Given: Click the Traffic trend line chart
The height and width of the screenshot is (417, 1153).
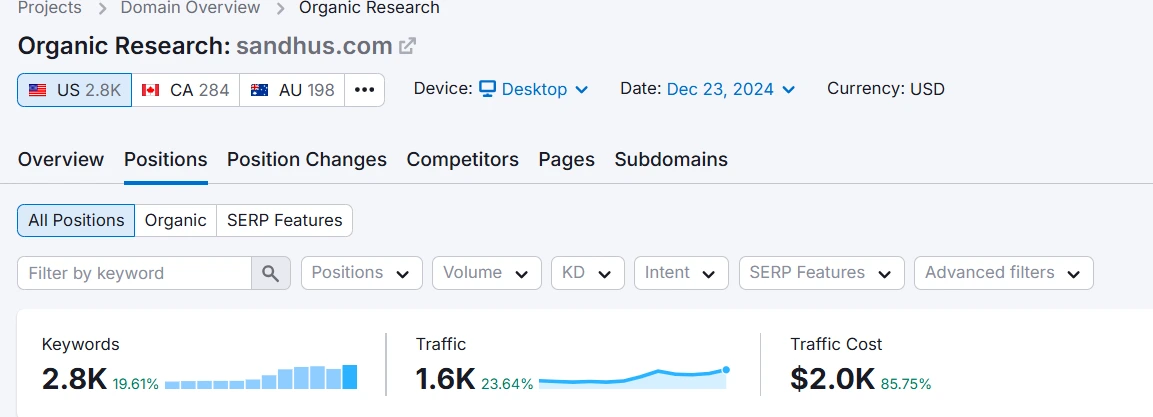Looking at the screenshot, I should pos(634,377).
